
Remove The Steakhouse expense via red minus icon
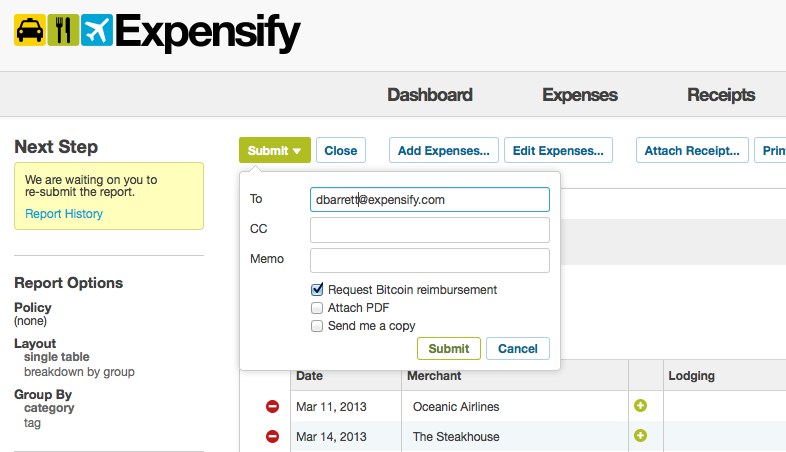[272, 436]
